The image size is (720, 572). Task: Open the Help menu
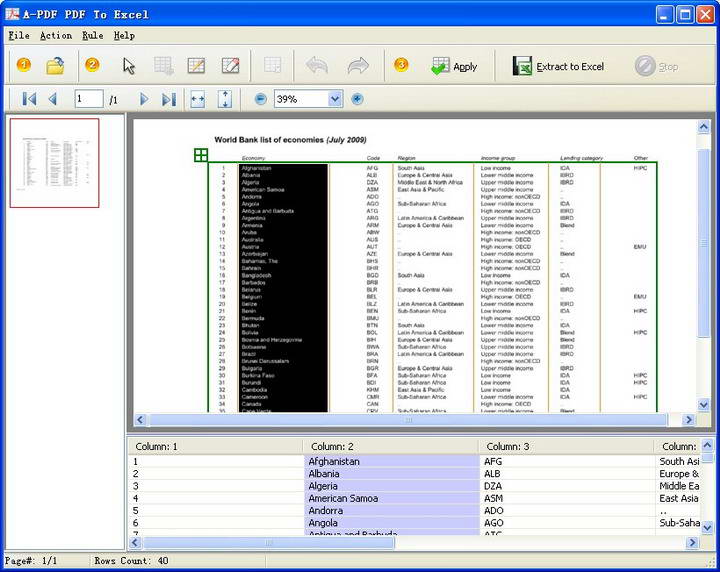tap(124, 35)
